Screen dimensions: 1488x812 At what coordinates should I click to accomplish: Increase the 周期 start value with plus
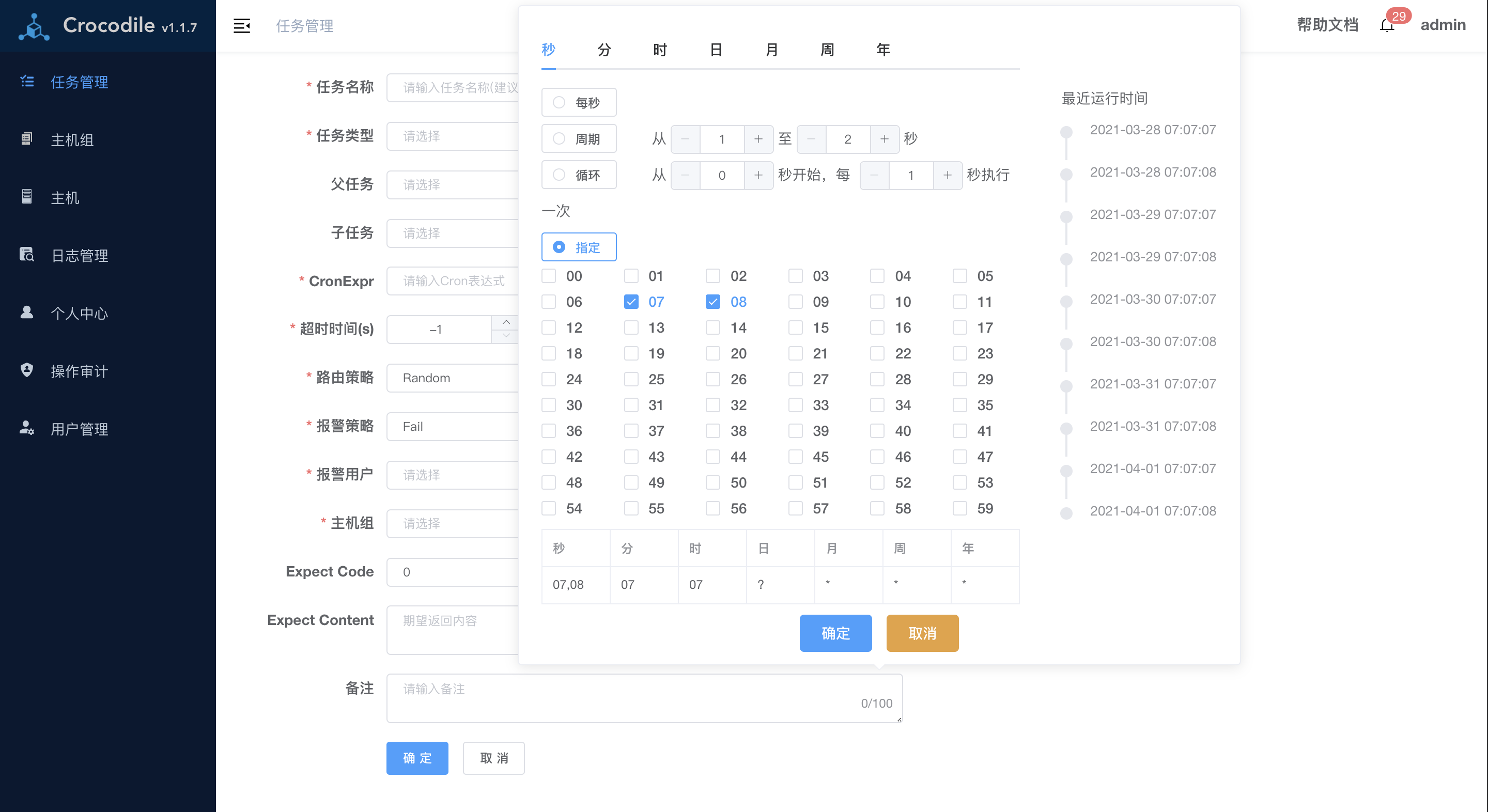click(x=758, y=139)
